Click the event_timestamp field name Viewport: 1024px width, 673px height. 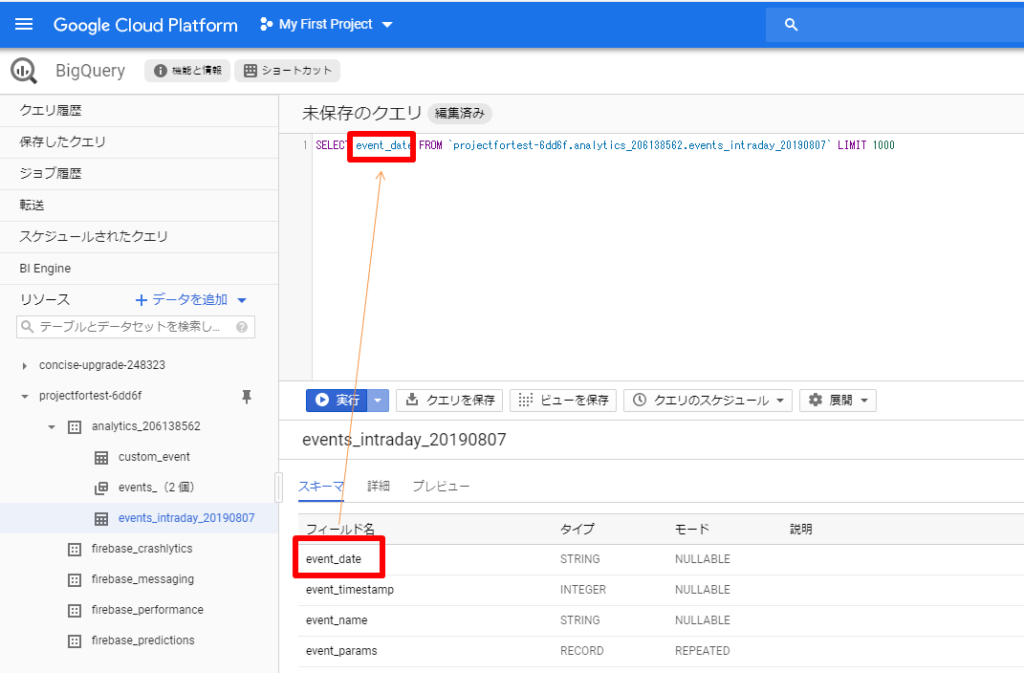(x=349, y=589)
